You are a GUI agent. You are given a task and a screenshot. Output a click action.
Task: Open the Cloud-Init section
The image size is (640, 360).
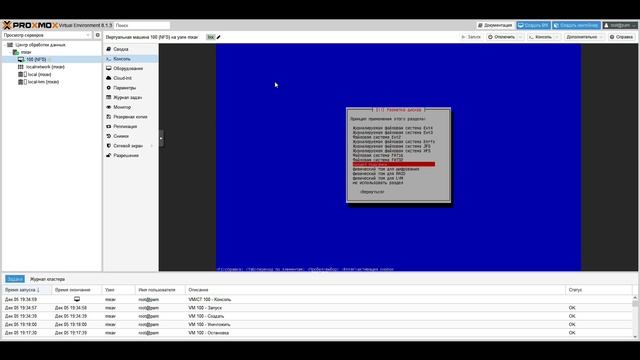(122, 78)
